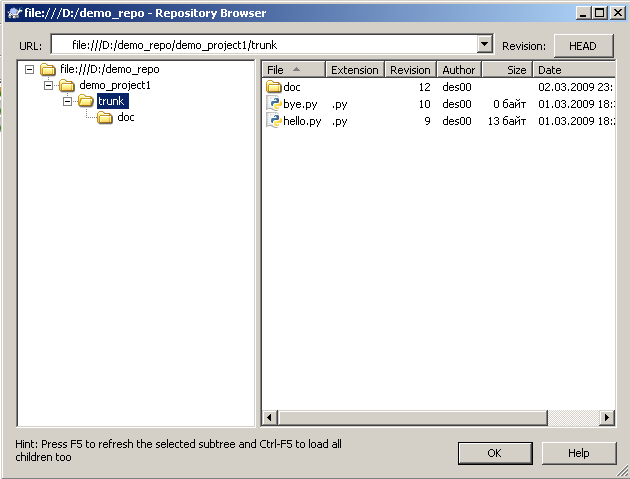Click author des00 in the hello.py row
The height and width of the screenshot is (479, 630).
coord(457,121)
